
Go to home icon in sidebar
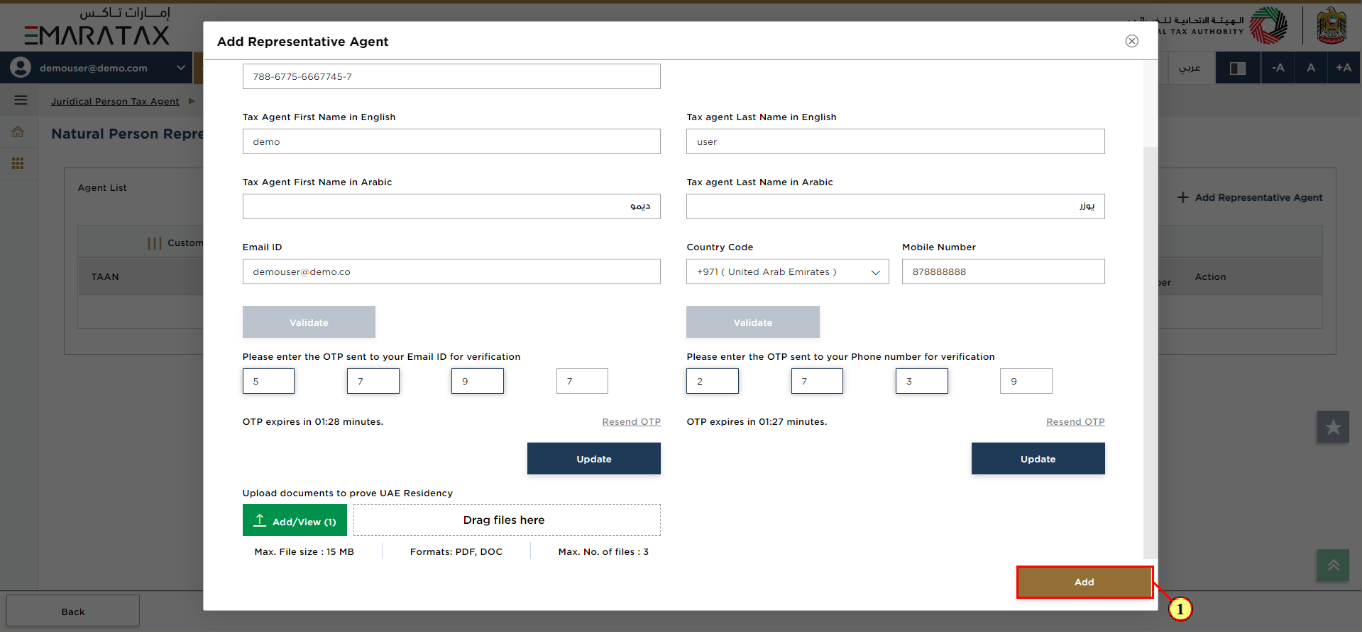click(17, 132)
